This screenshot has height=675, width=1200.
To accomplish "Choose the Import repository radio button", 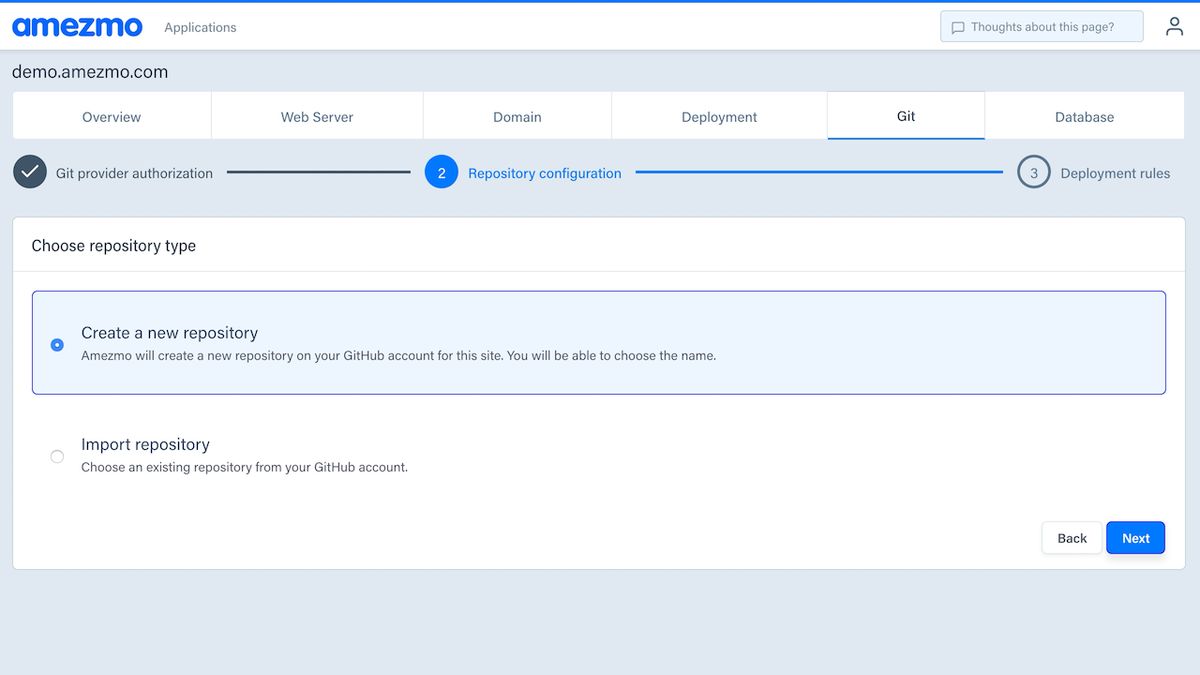I will 57,456.
